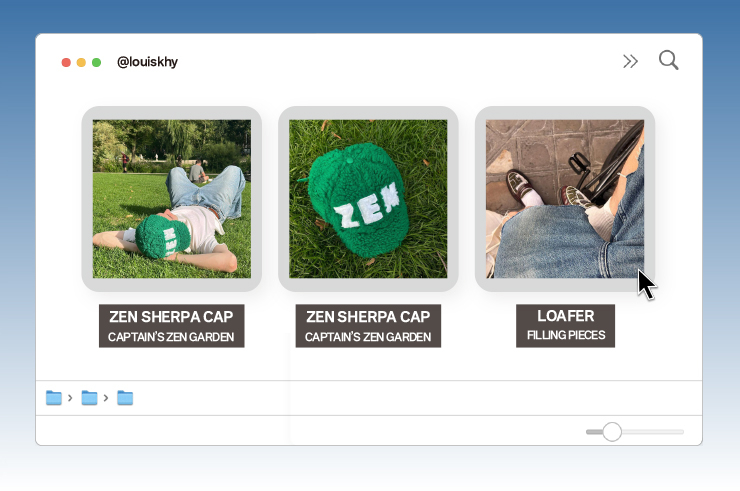Click the FILLING PIECES brand text
This screenshot has width=740, height=491.
tap(565, 335)
